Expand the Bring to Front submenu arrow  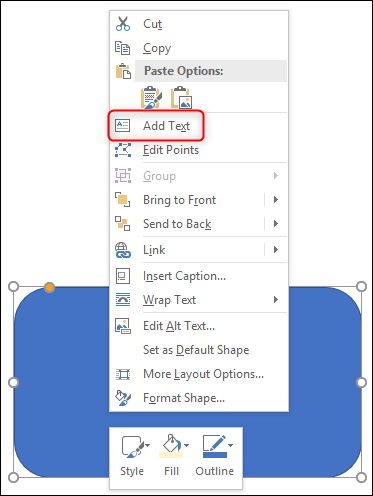pyautogui.click(x=276, y=200)
